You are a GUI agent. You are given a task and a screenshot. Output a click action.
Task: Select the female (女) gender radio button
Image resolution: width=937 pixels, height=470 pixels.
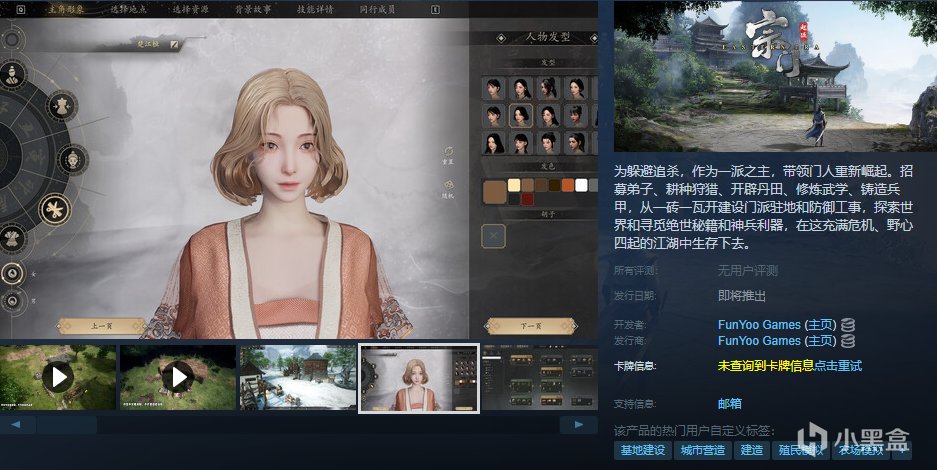(x=12, y=274)
